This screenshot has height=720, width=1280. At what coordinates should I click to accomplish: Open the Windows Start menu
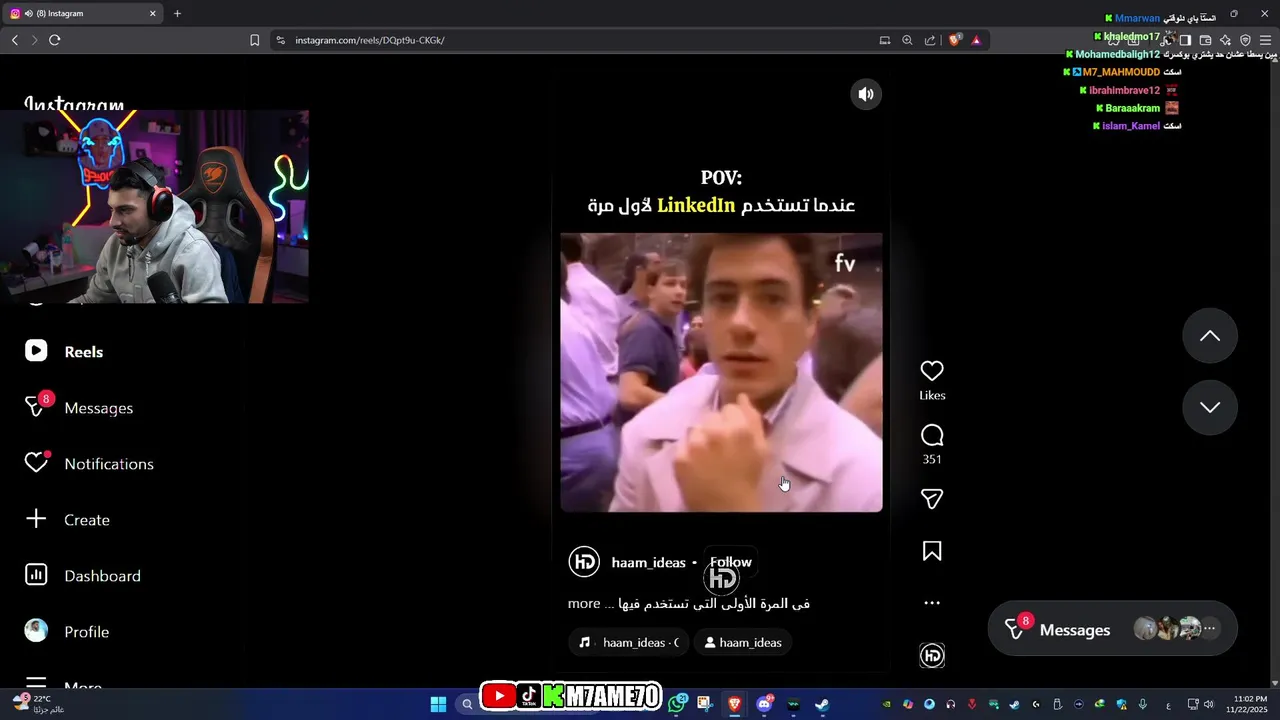[x=438, y=704]
